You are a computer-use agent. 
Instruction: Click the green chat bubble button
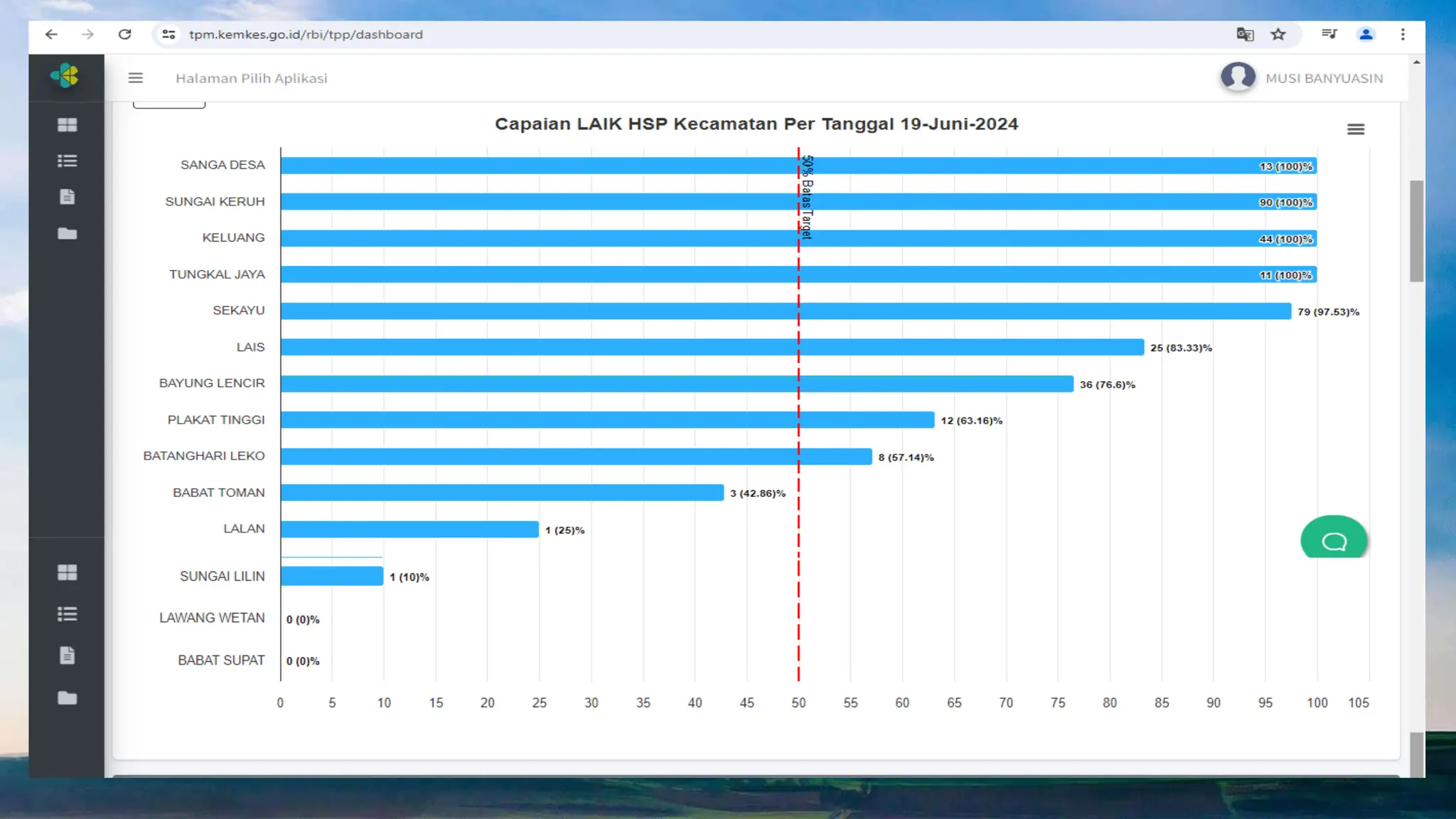(1334, 540)
